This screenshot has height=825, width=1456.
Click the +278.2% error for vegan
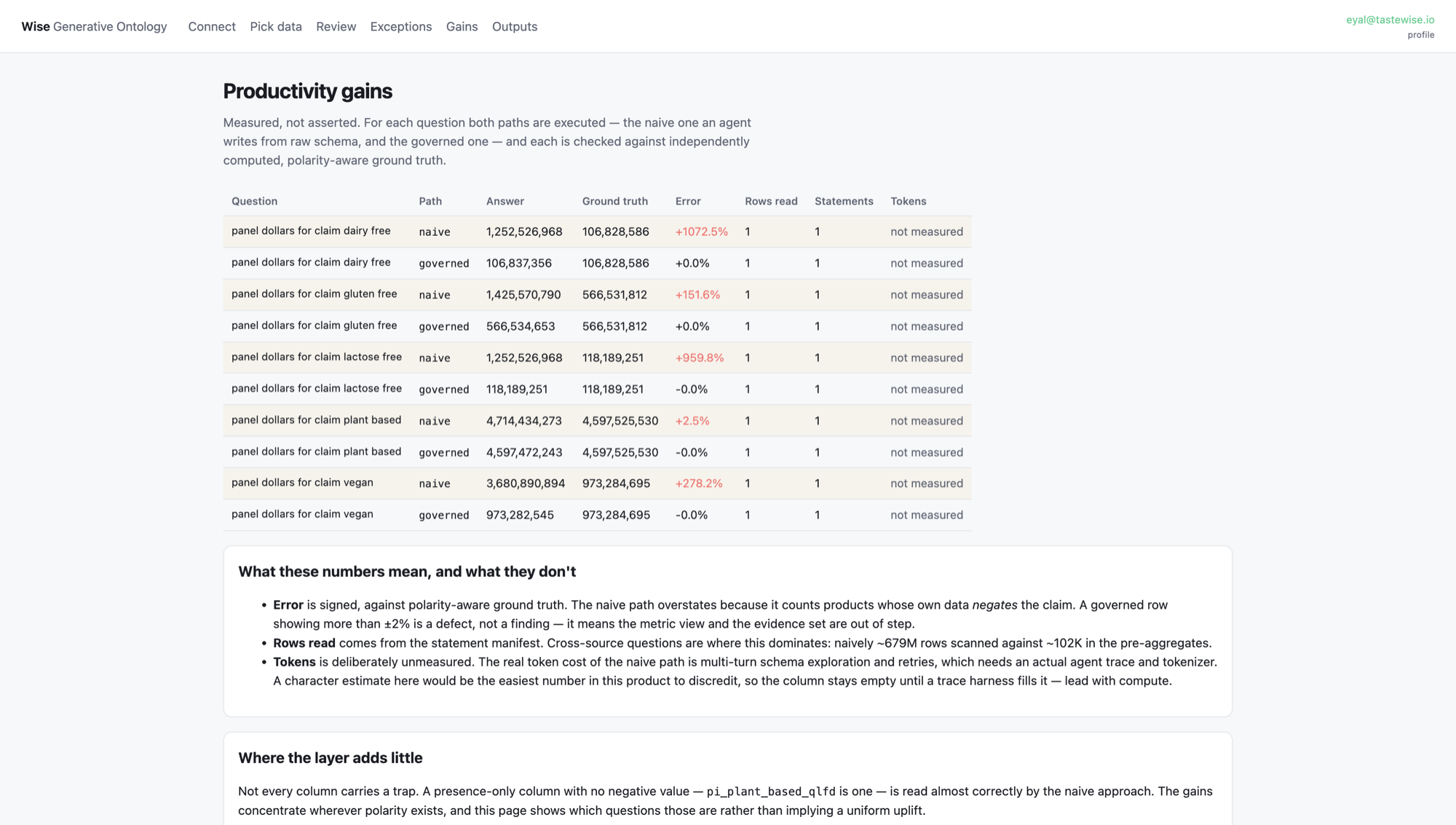pyautogui.click(x=698, y=483)
